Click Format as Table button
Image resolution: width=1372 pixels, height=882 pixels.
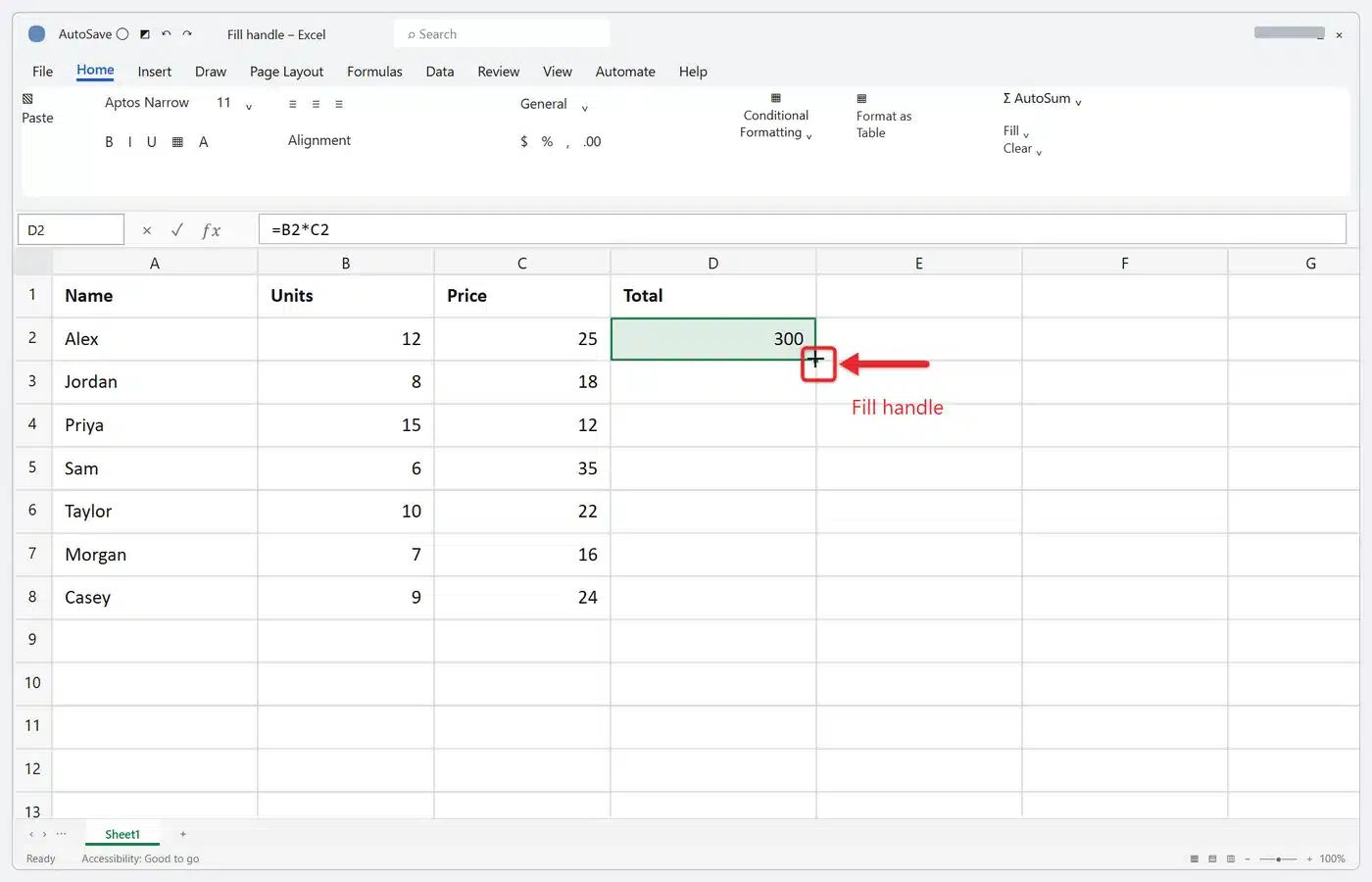[x=883, y=117]
